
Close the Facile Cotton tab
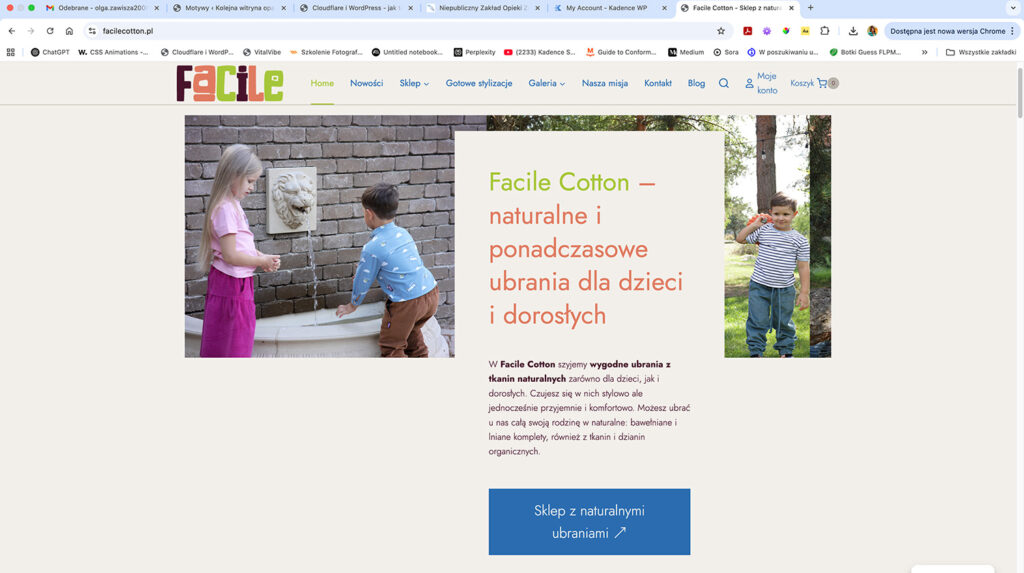[792, 8]
